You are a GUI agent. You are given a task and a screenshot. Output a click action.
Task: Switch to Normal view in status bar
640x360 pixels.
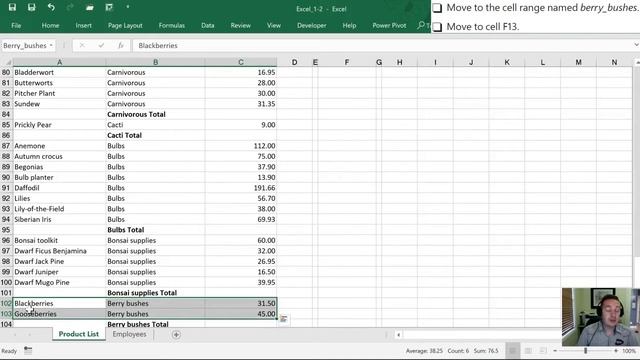pyautogui.click(x=513, y=351)
